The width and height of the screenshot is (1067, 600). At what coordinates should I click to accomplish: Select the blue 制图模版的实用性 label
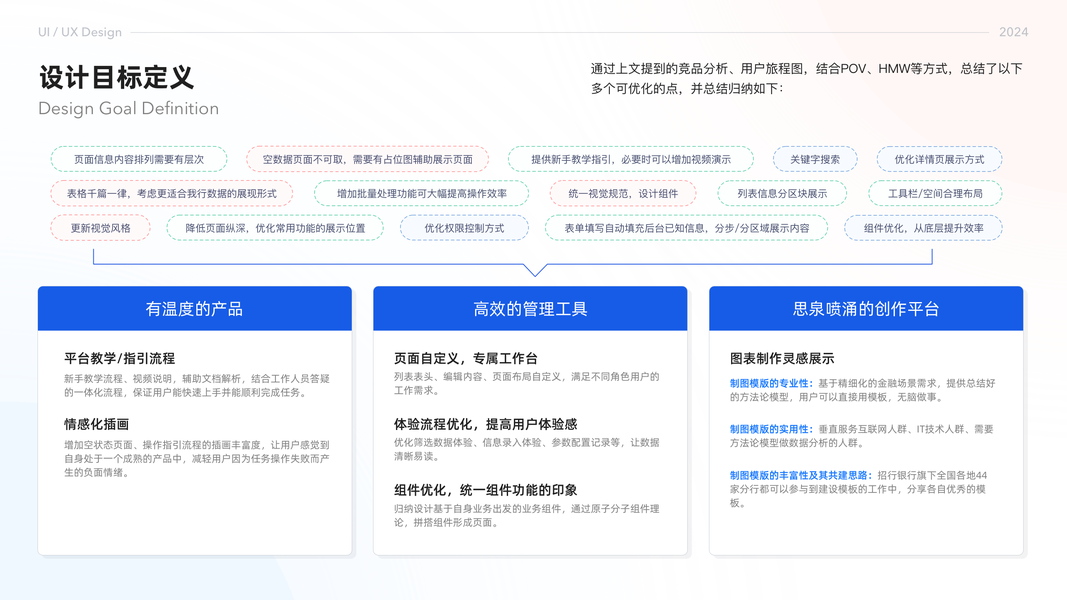coord(772,429)
